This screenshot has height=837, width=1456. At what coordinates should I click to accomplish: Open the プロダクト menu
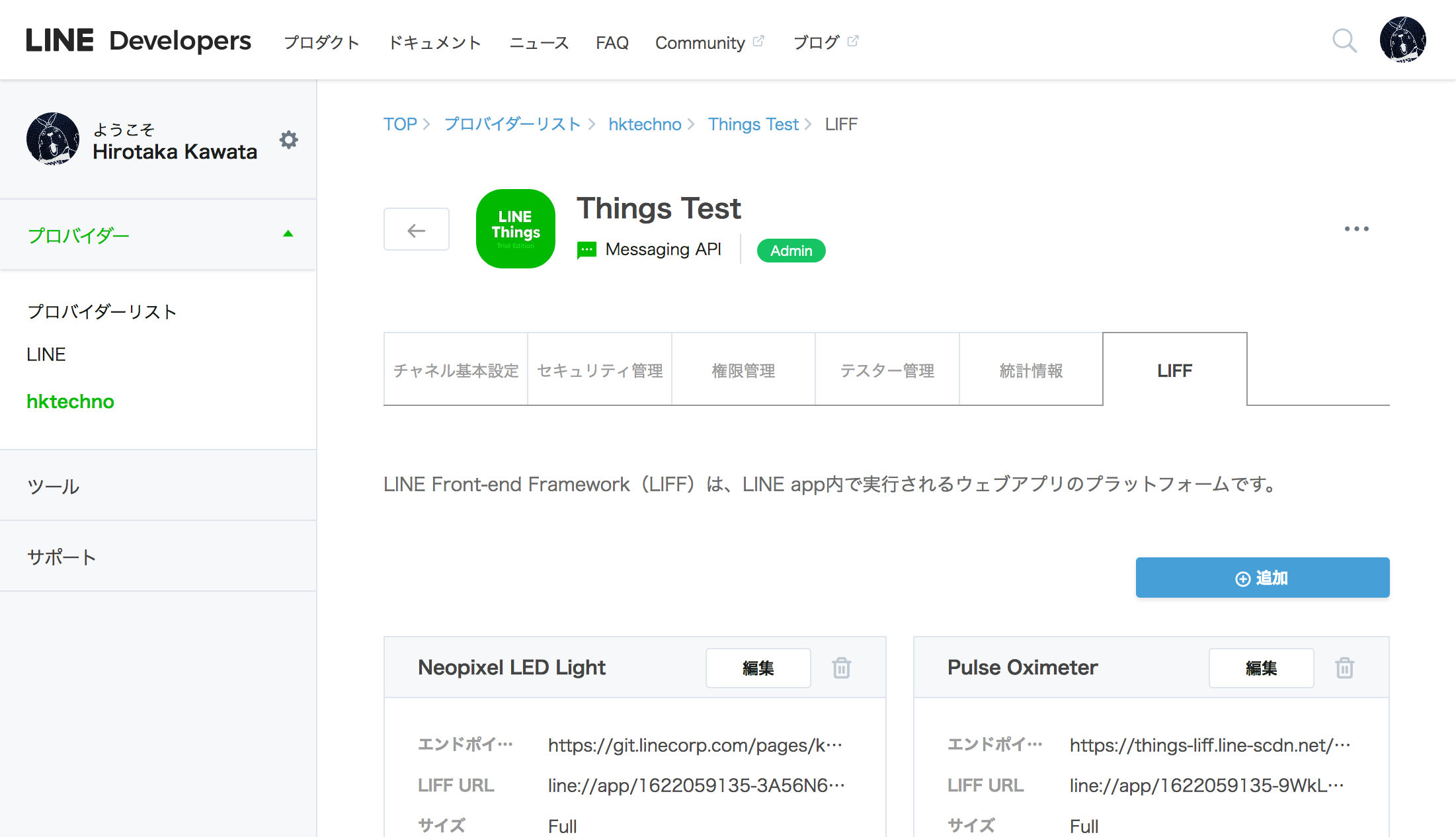322,42
